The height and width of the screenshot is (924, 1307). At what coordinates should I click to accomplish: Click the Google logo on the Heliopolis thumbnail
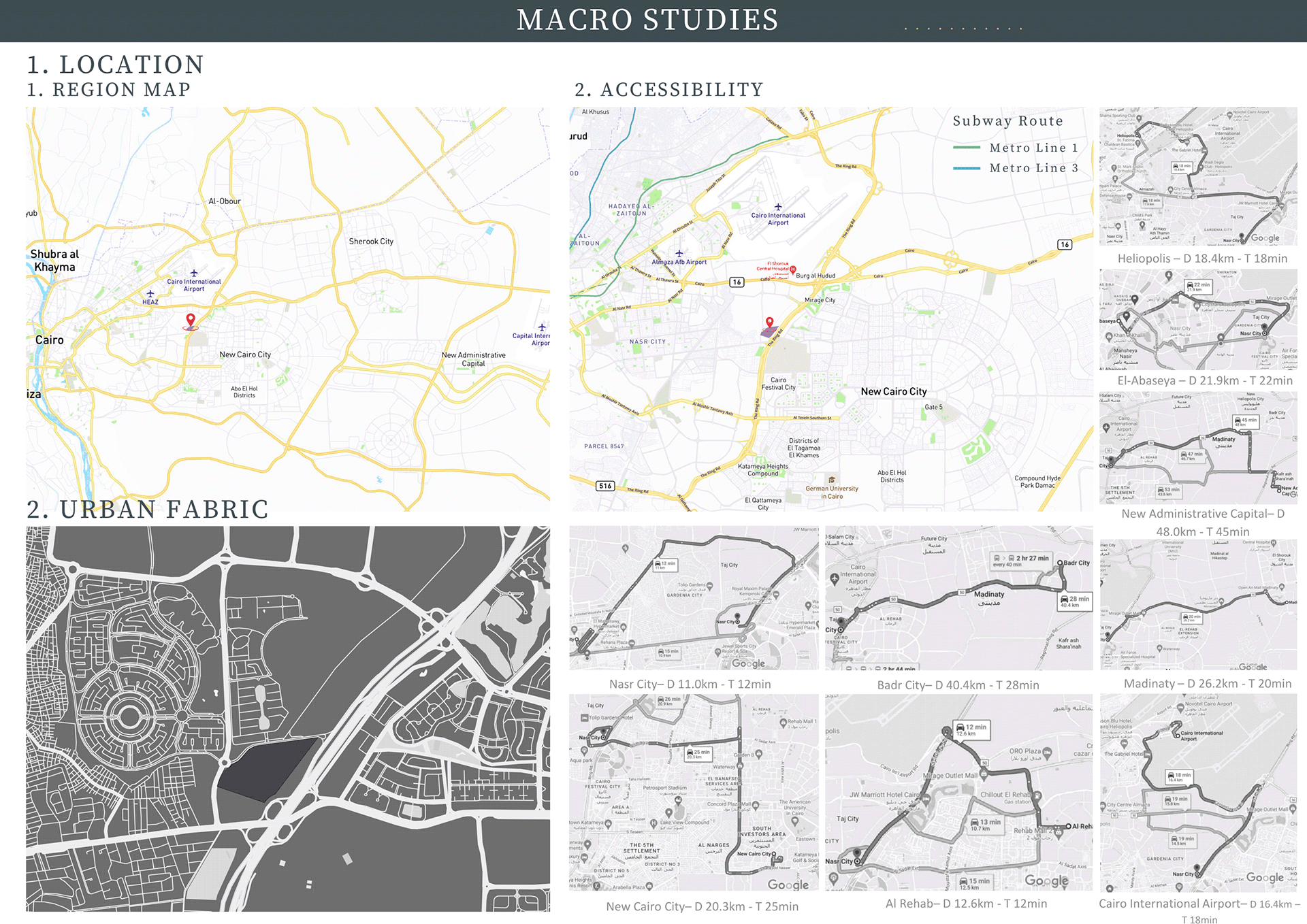click(x=1265, y=238)
